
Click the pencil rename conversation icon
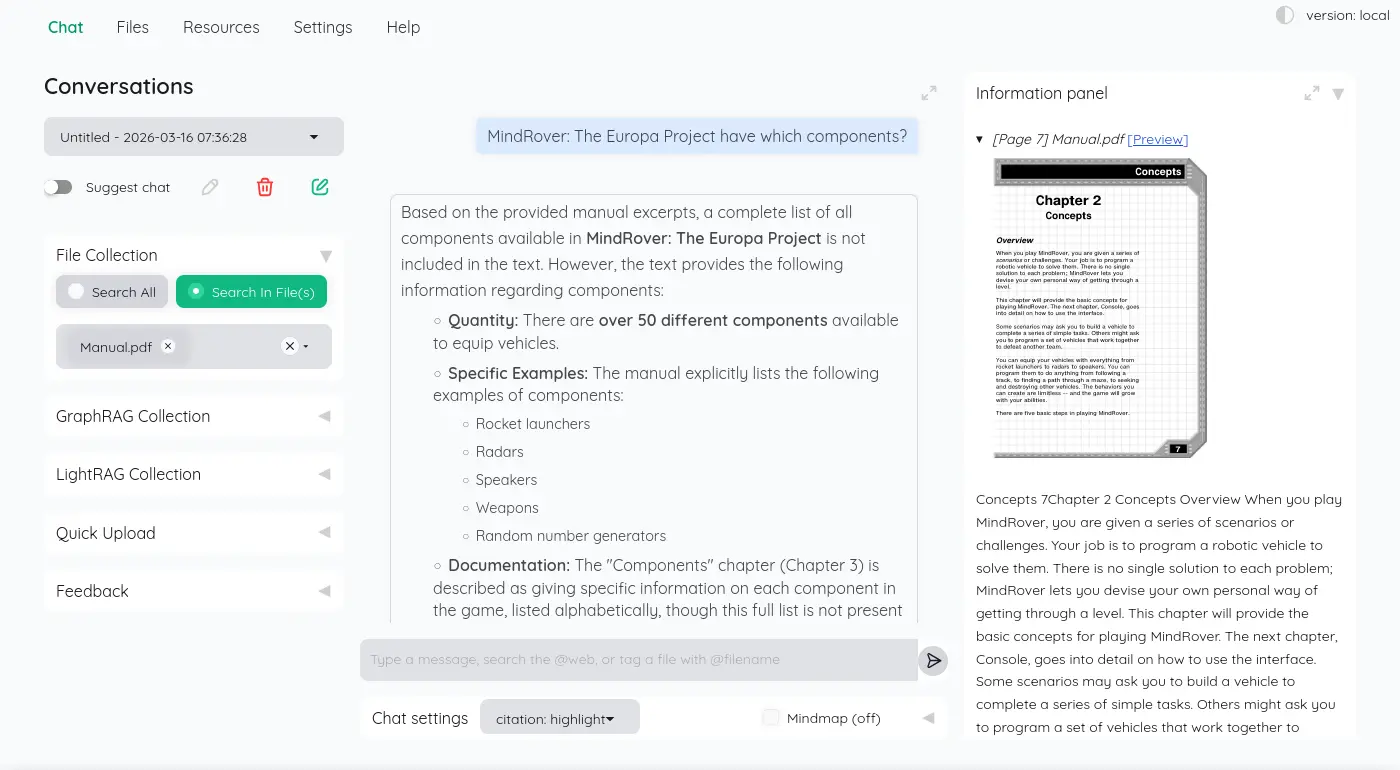(210, 187)
